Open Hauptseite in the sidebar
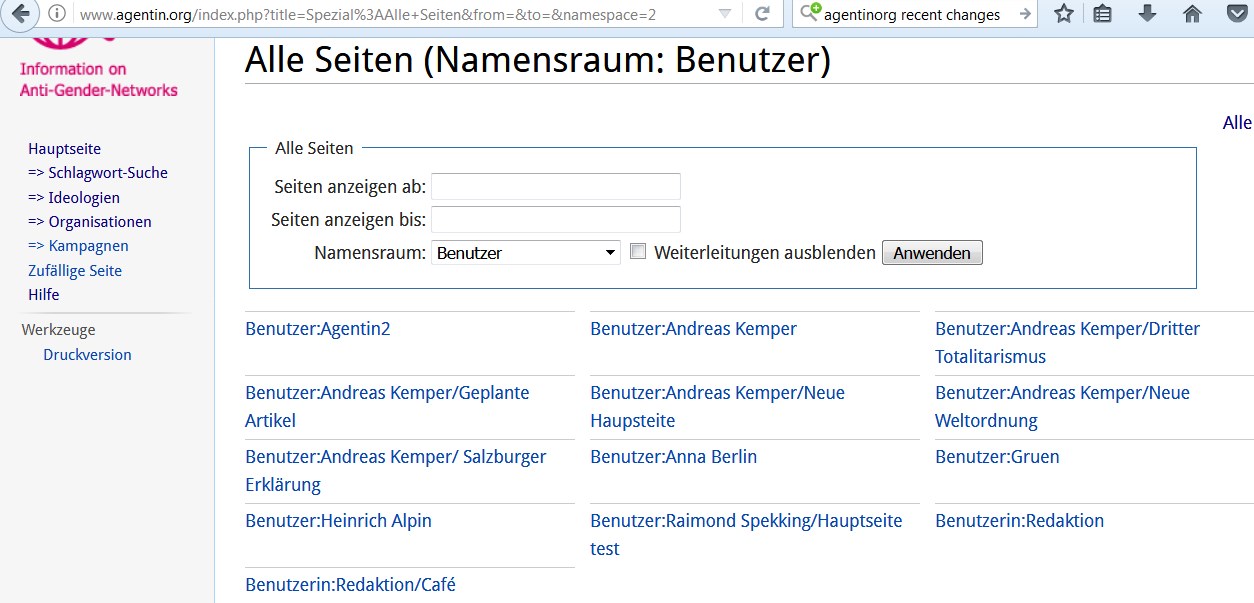1254x603 pixels. click(64, 149)
